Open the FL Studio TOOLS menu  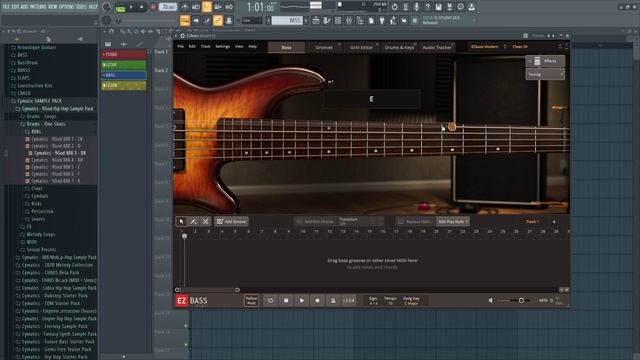82,7
